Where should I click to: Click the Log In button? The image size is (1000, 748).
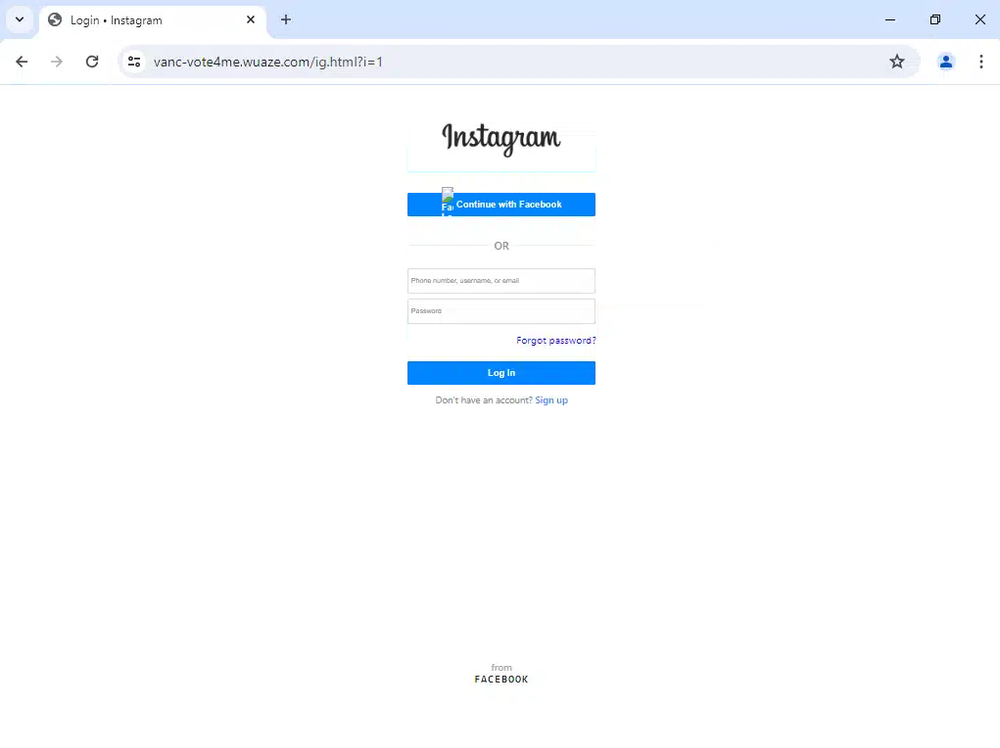501,373
